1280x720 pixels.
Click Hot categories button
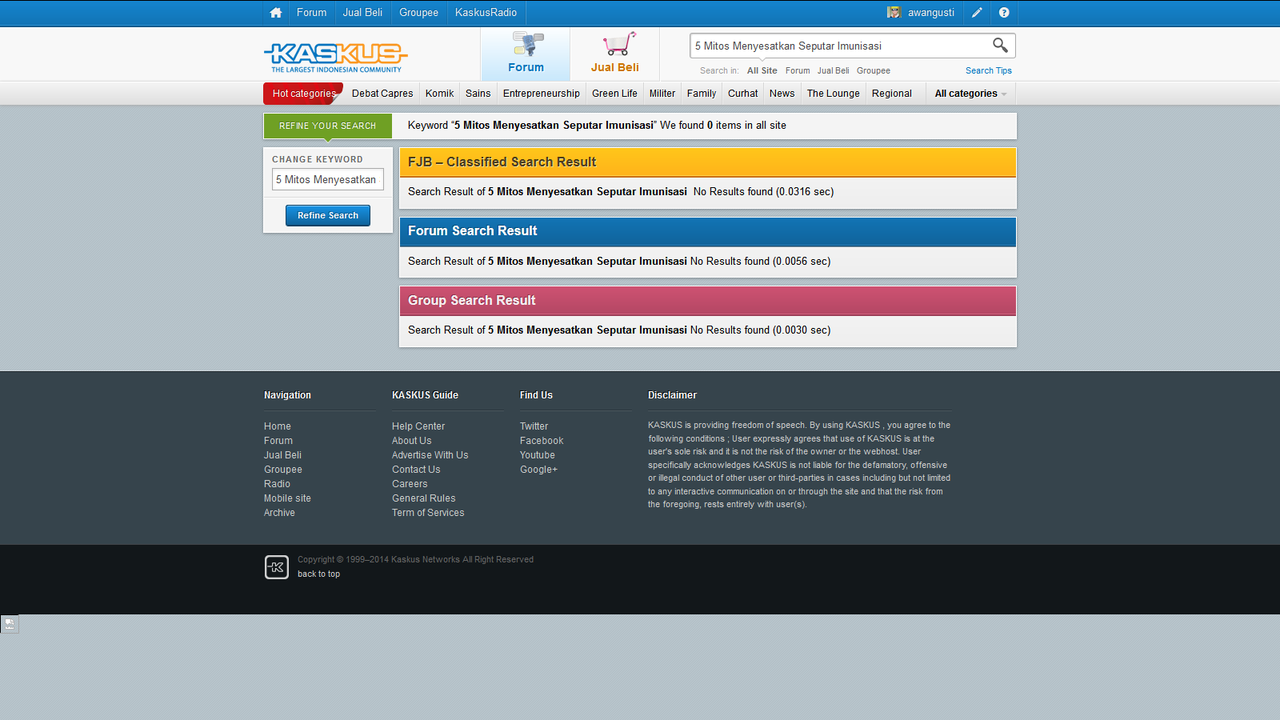click(x=303, y=93)
